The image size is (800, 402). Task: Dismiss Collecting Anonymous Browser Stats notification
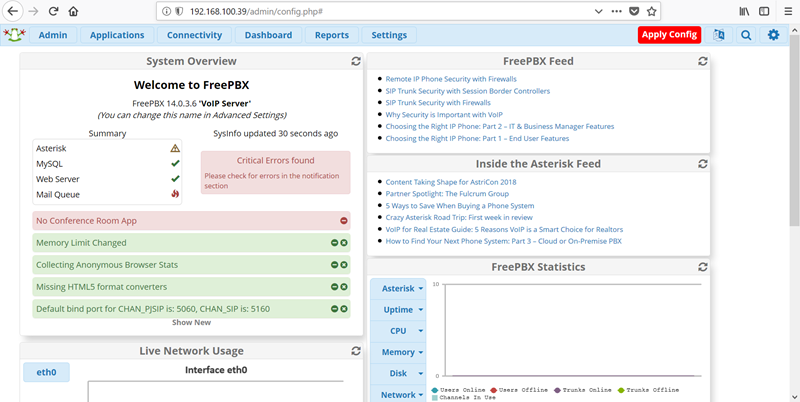pos(344,265)
